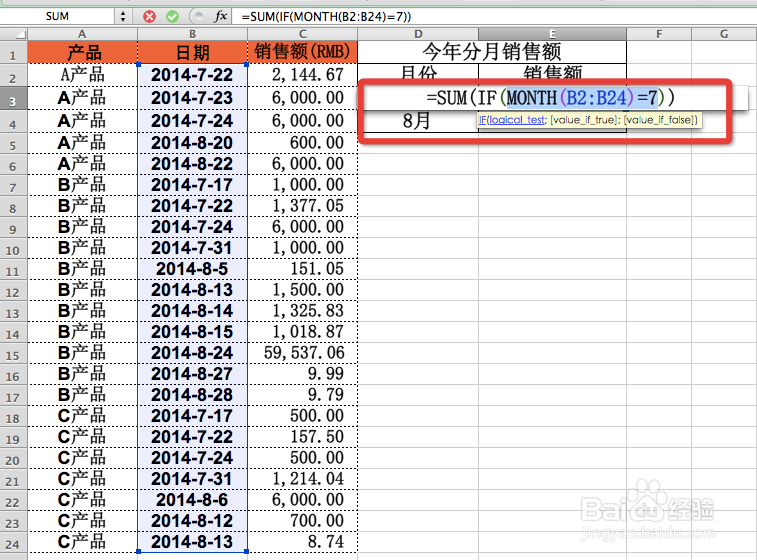This screenshot has height=560, width=757.
Task: Click sales value 1,325.83
Action: (x=303, y=311)
